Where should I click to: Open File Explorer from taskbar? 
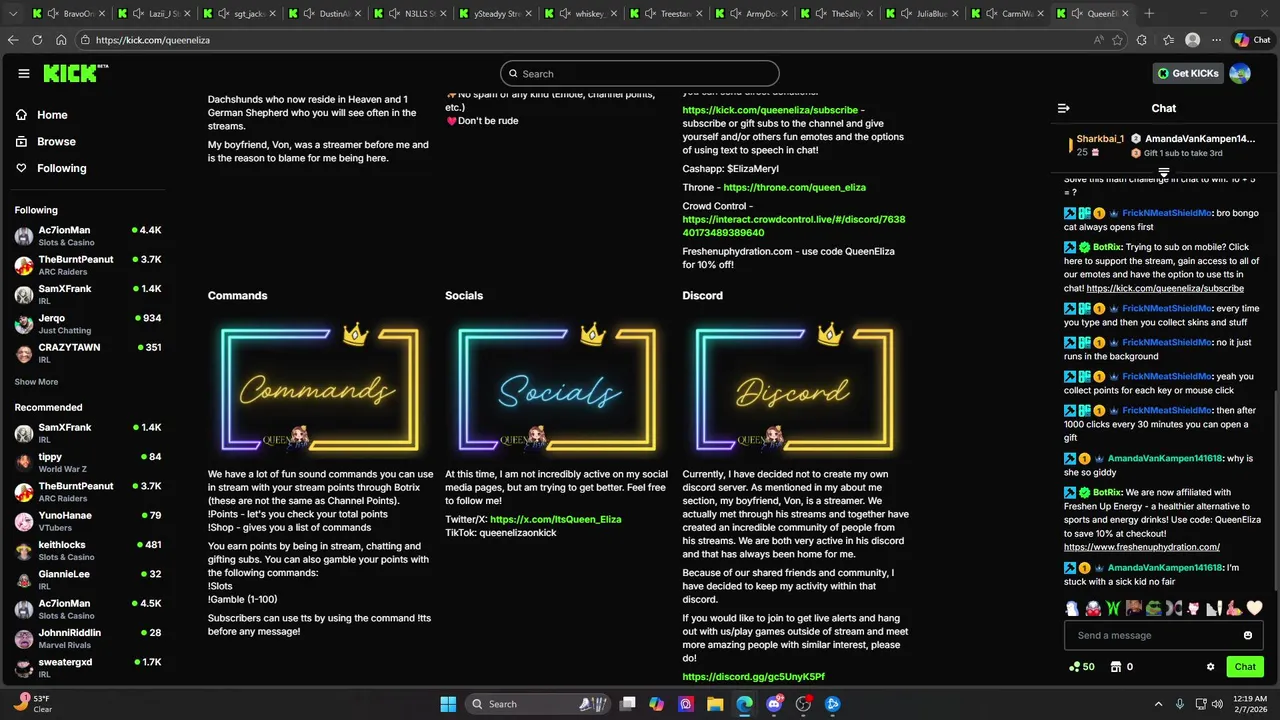pyautogui.click(x=715, y=704)
